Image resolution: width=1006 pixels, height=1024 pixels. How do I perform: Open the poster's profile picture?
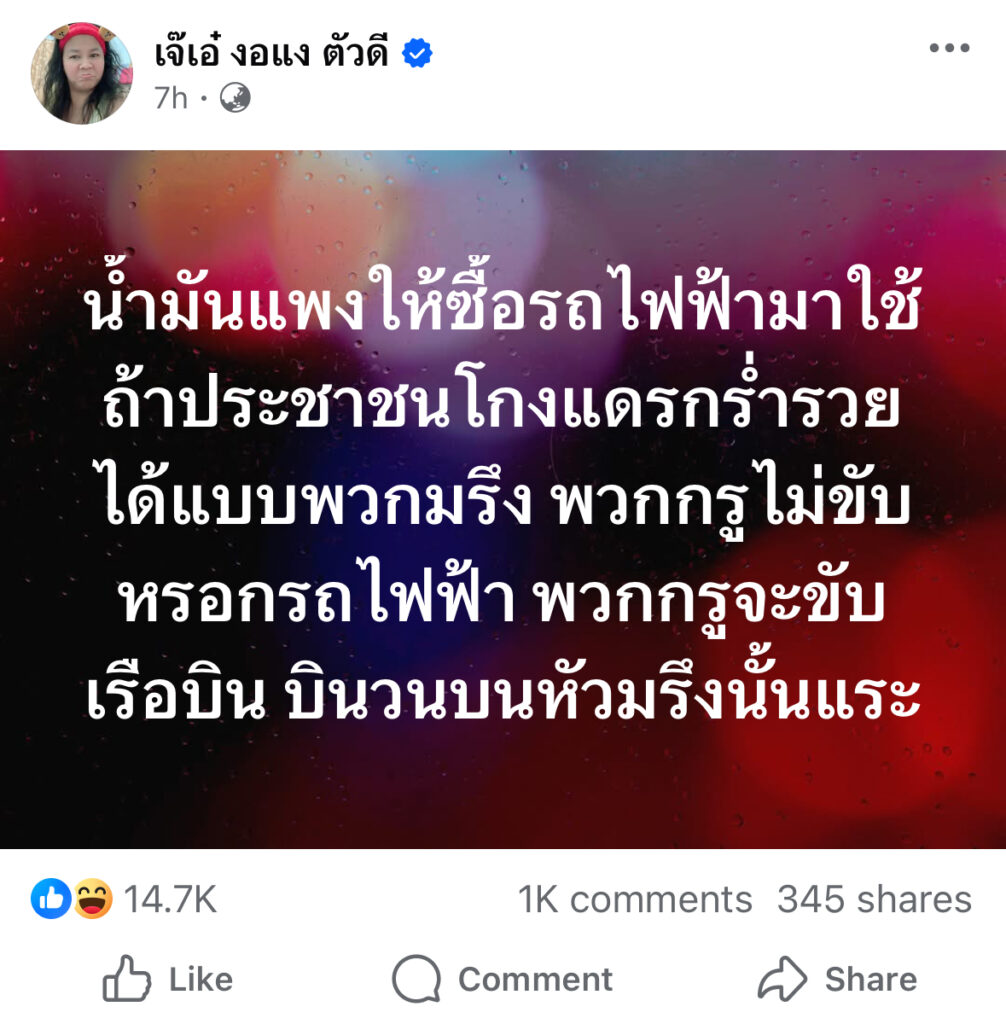pos(81,73)
